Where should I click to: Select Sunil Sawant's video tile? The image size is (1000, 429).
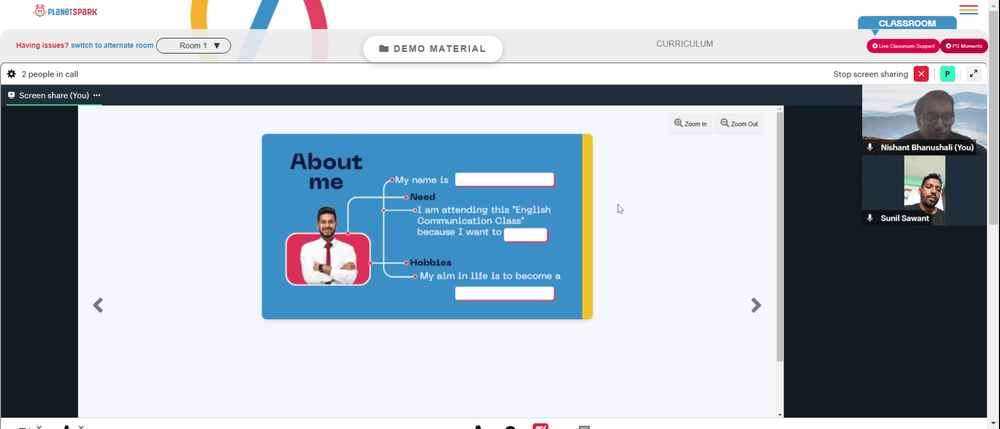(x=924, y=191)
